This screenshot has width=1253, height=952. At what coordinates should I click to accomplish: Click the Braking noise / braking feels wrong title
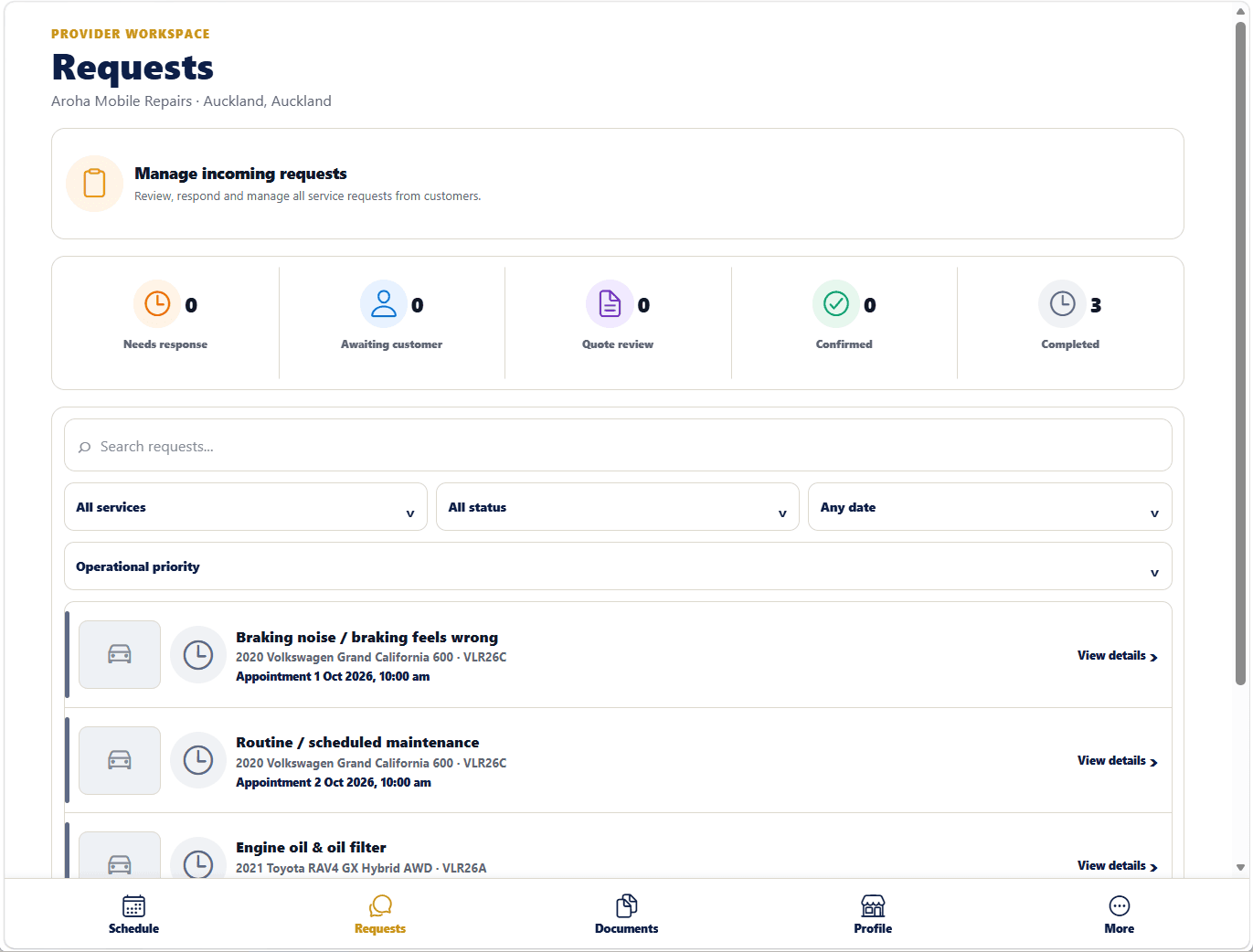coord(366,638)
